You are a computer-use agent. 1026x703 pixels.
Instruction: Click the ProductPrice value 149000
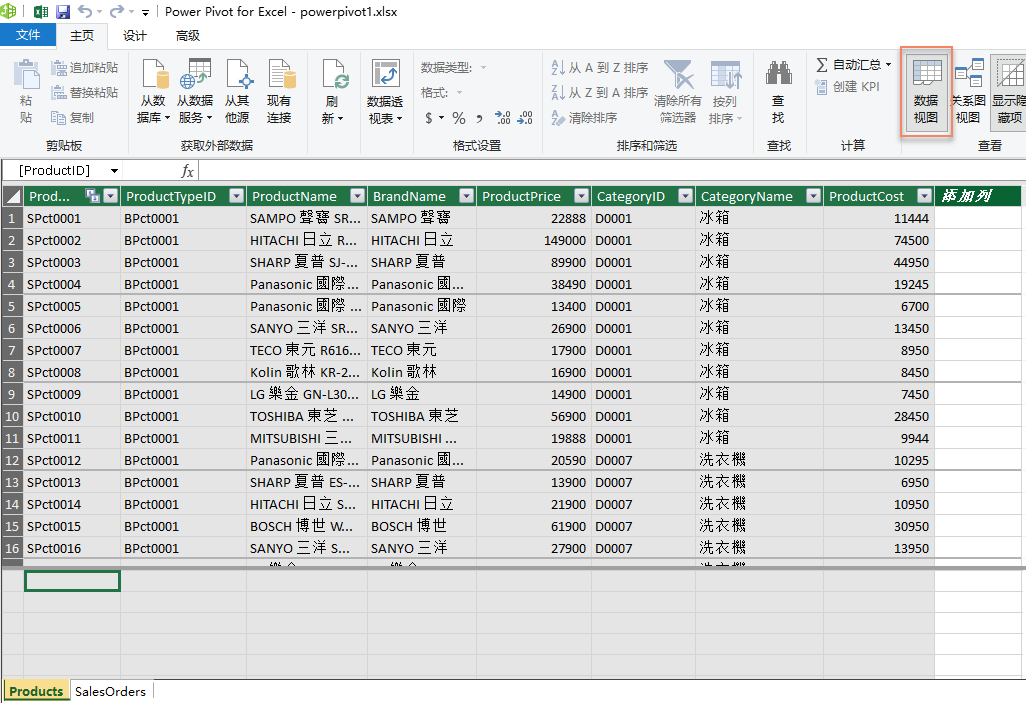[x=534, y=240]
